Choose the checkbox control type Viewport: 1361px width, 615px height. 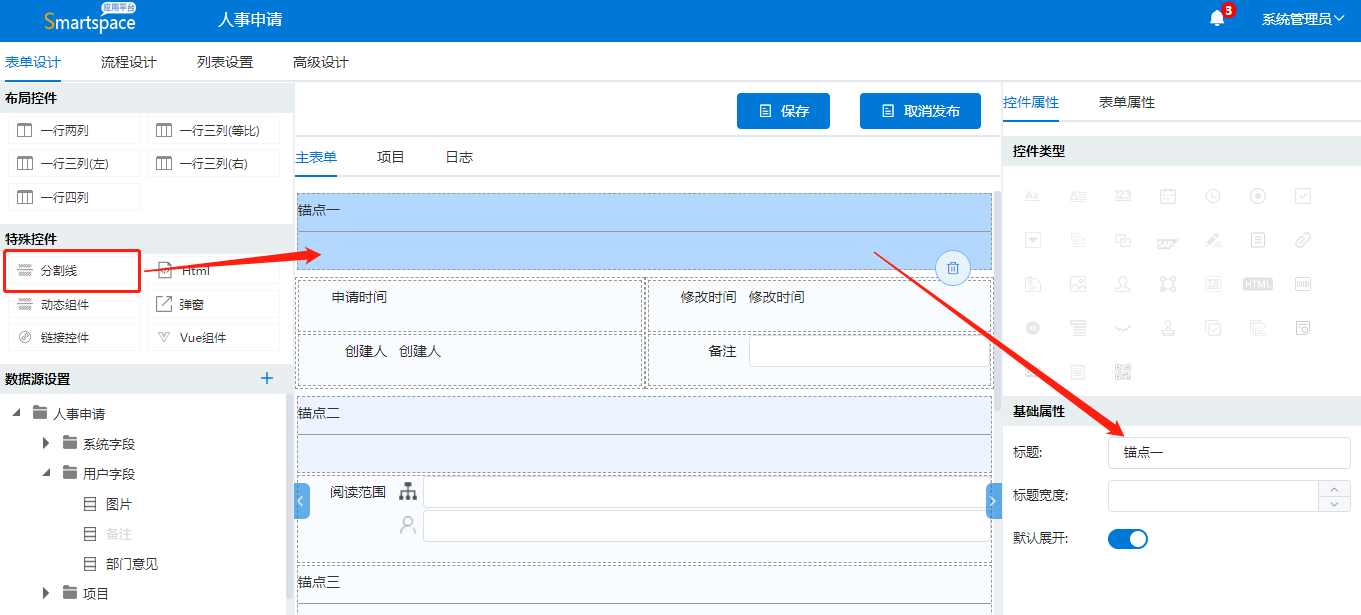pyautogui.click(x=1303, y=196)
